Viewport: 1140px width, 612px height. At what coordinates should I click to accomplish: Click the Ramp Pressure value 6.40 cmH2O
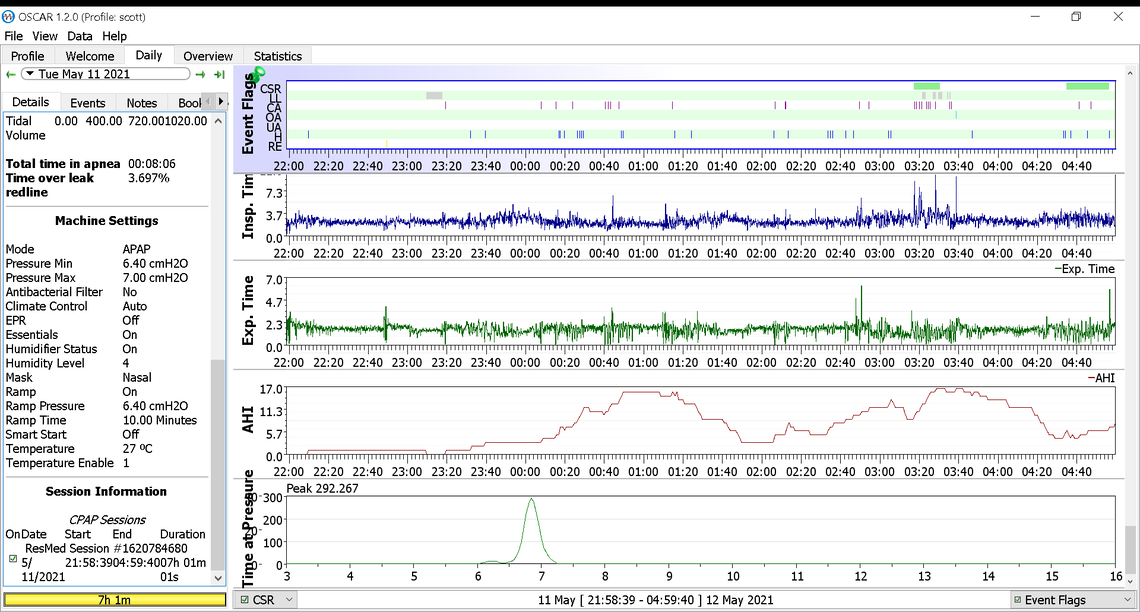click(x=155, y=406)
